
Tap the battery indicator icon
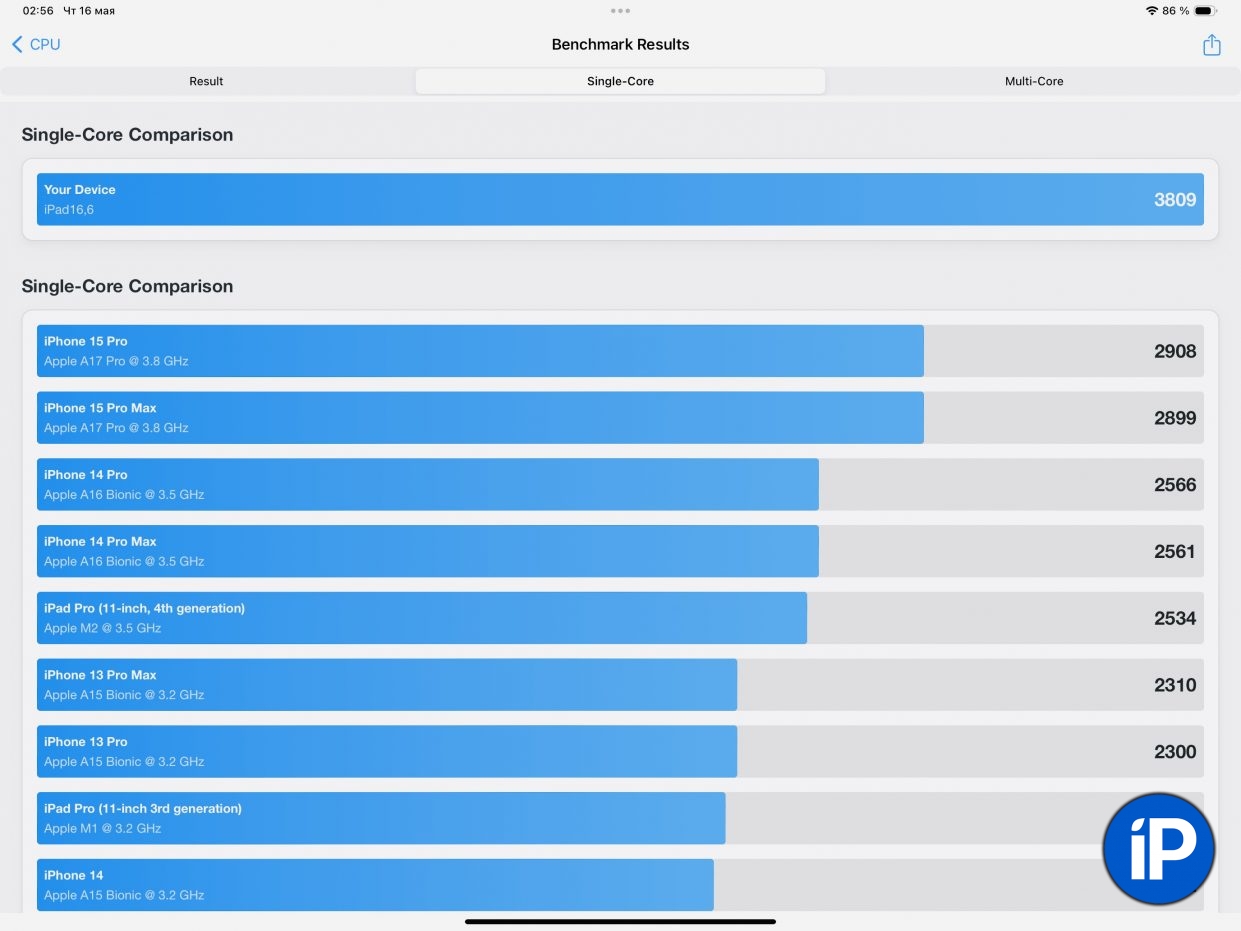click(1205, 11)
